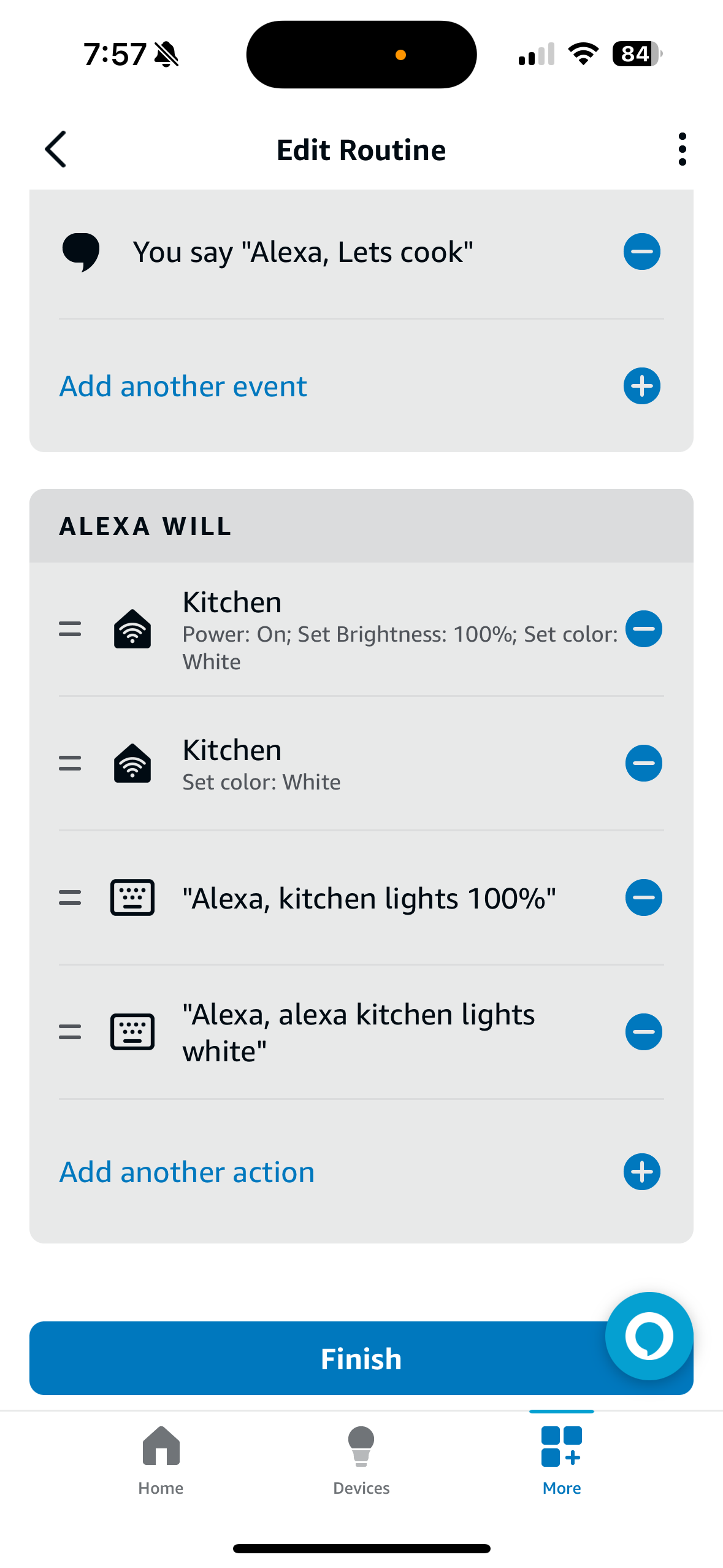Tap the keyboard icon of "alexa kitchen lights white"
Screen dimensions: 723x1568
[x=132, y=1032]
